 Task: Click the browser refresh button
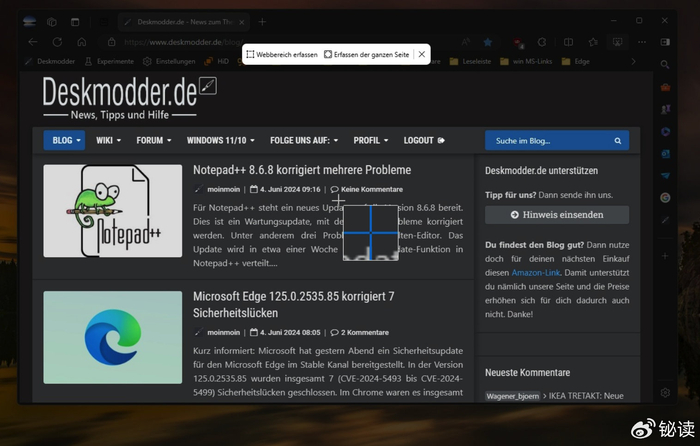click(57, 42)
